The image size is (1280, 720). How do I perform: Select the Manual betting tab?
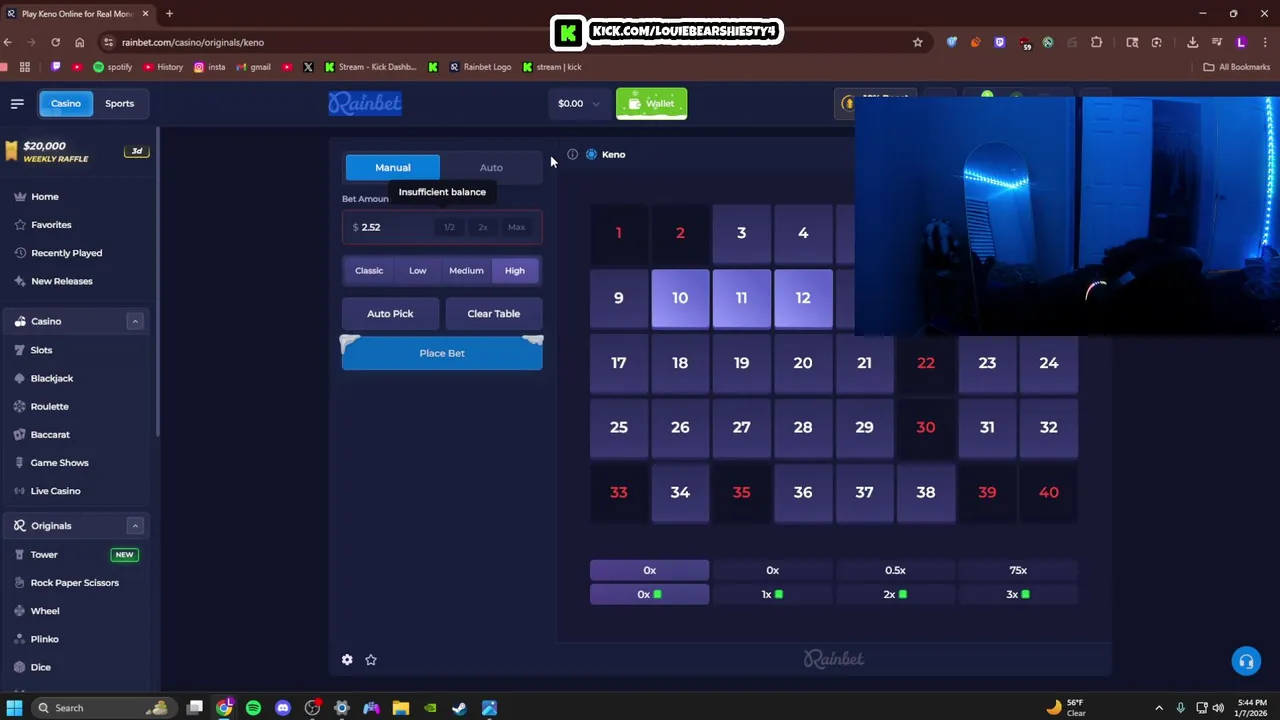click(392, 167)
